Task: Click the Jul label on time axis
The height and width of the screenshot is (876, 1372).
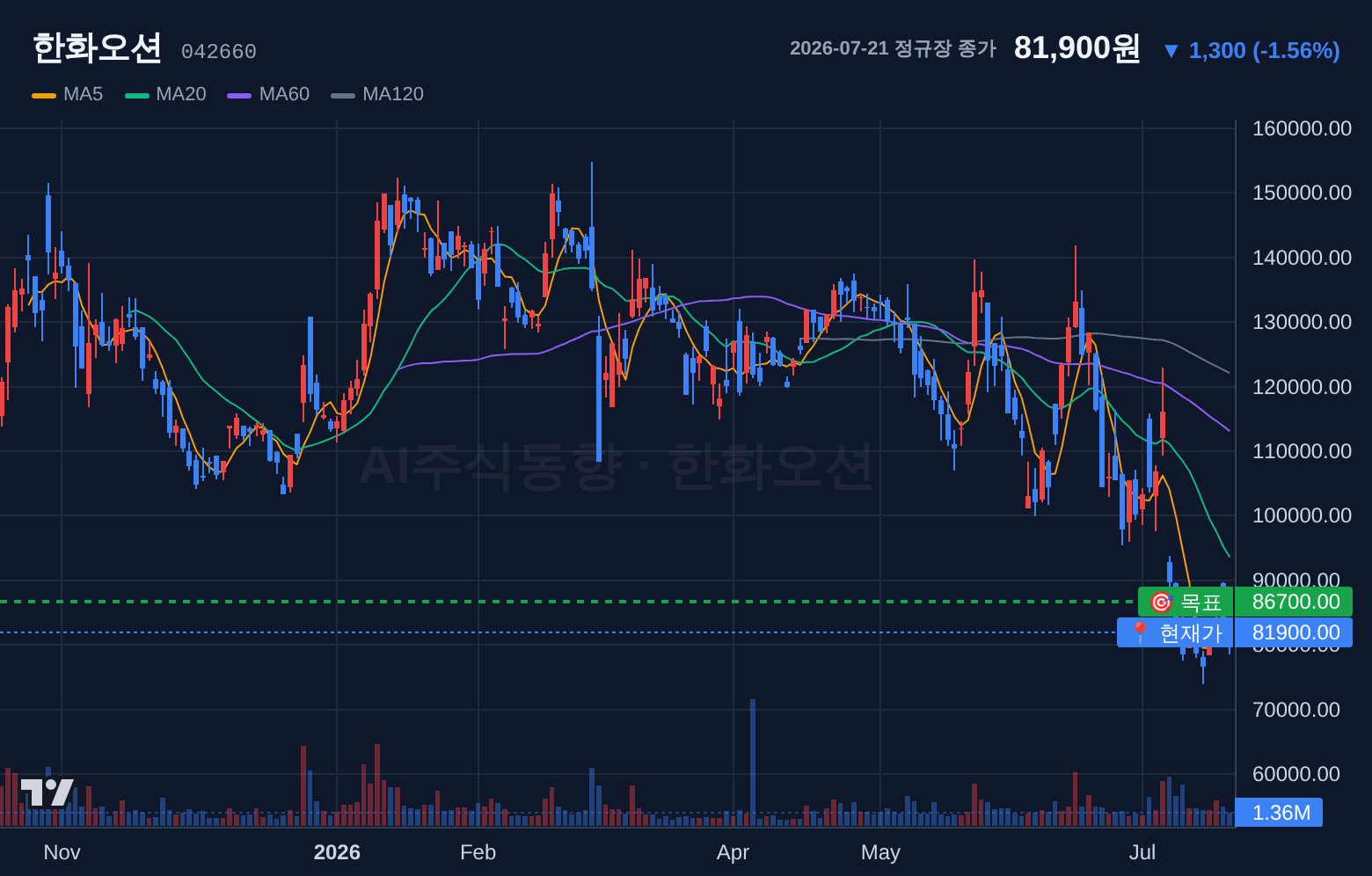Action: click(1142, 852)
